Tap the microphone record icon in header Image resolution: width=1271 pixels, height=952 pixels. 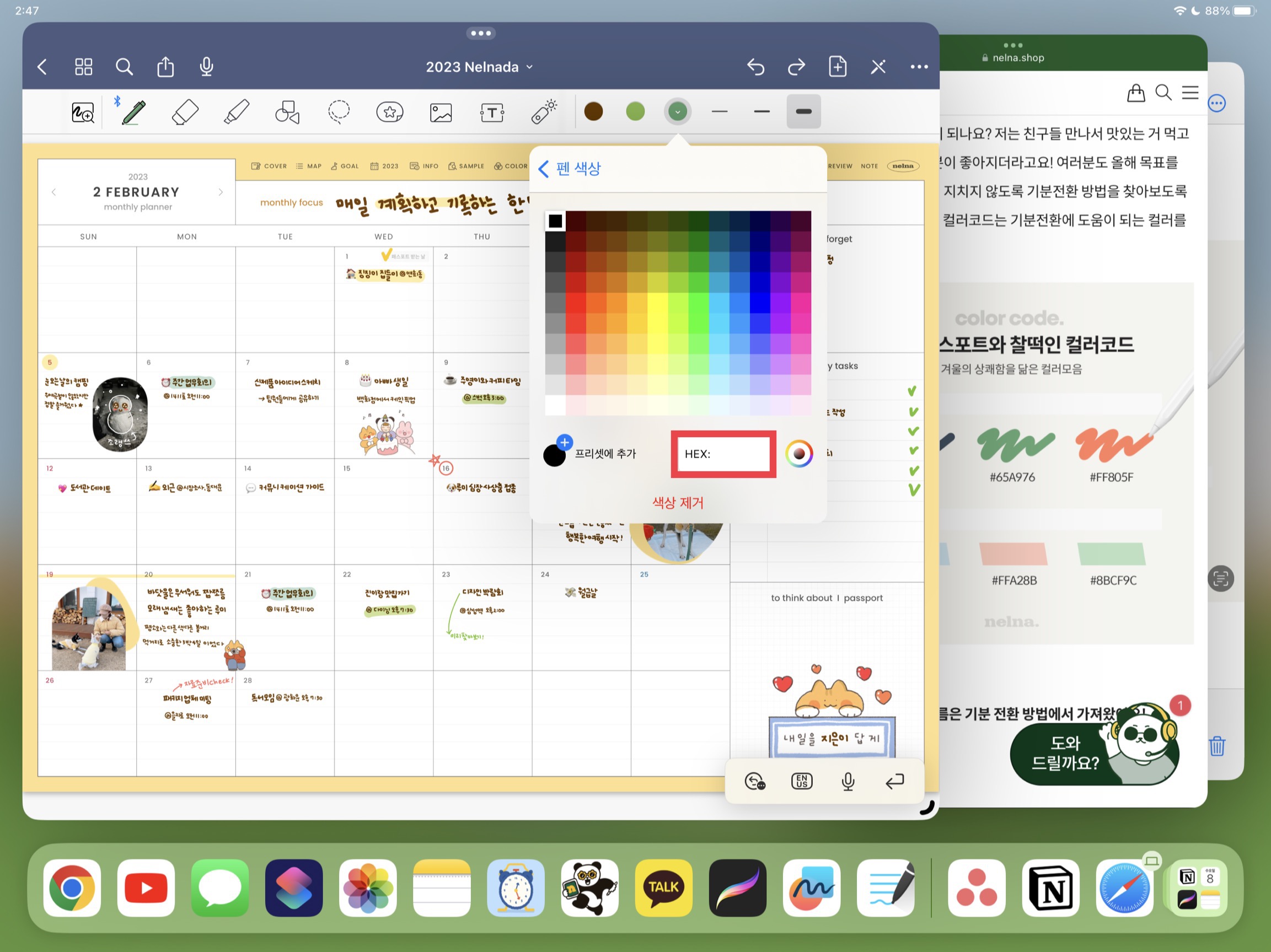pyautogui.click(x=206, y=67)
